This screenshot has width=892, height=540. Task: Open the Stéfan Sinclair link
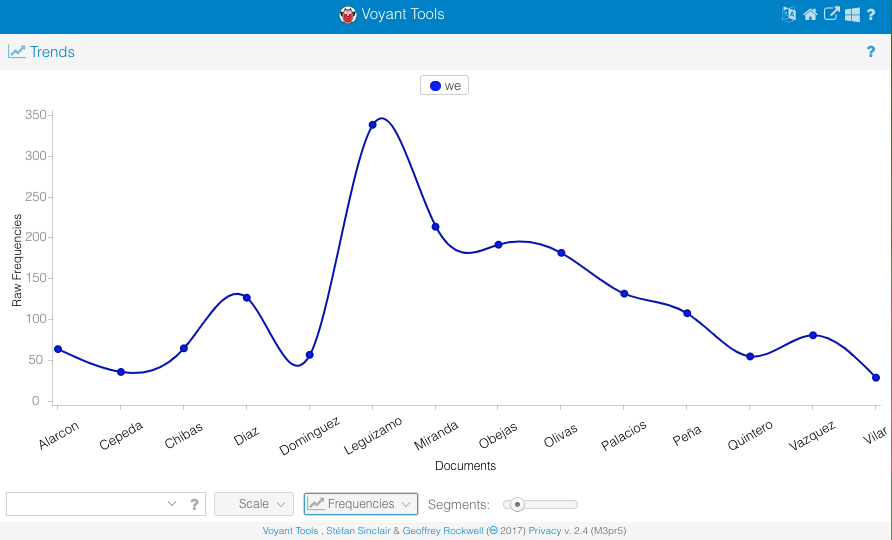point(358,530)
